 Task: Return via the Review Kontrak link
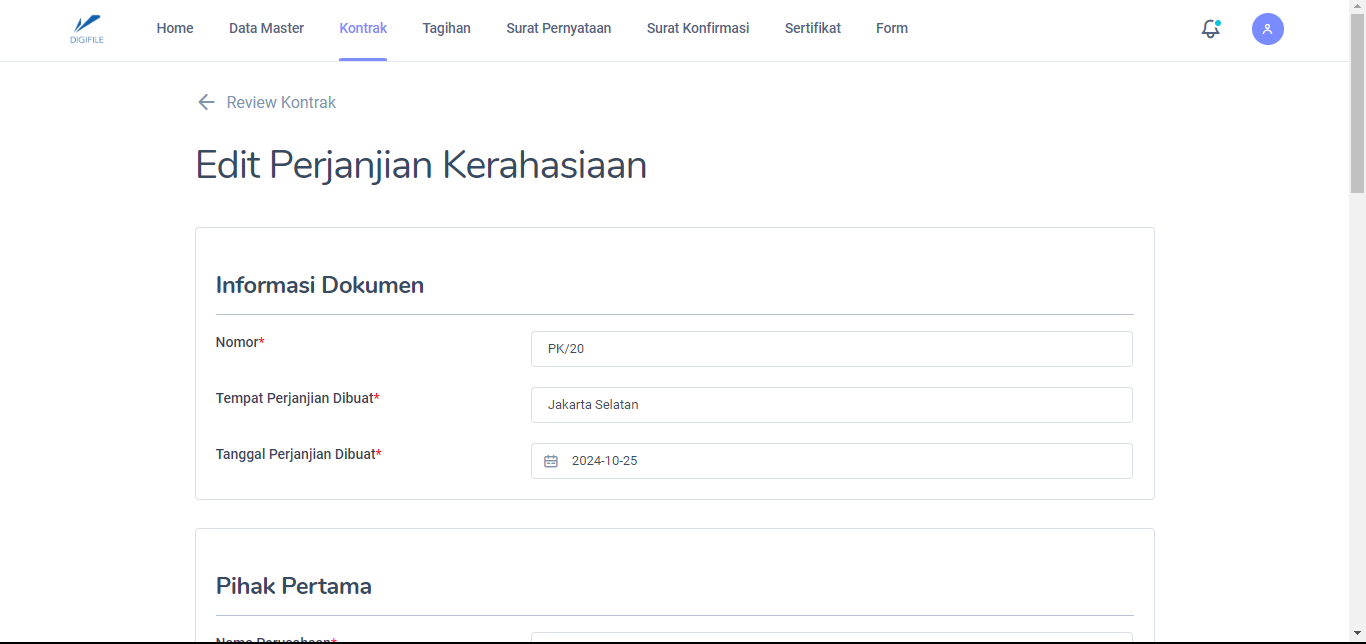pyautogui.click(x=281, y=102)
